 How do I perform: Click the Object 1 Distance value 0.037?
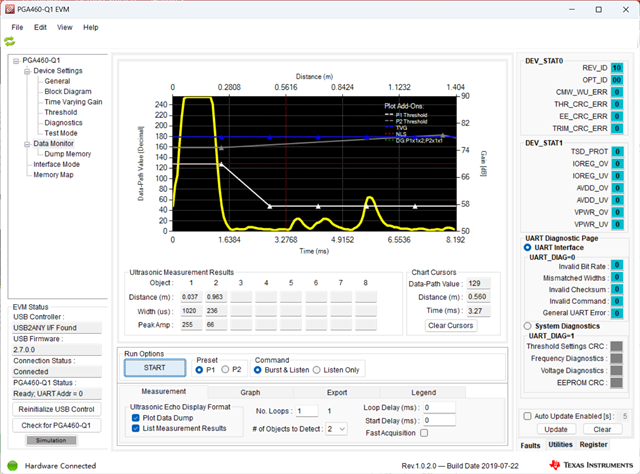point(191,297)
